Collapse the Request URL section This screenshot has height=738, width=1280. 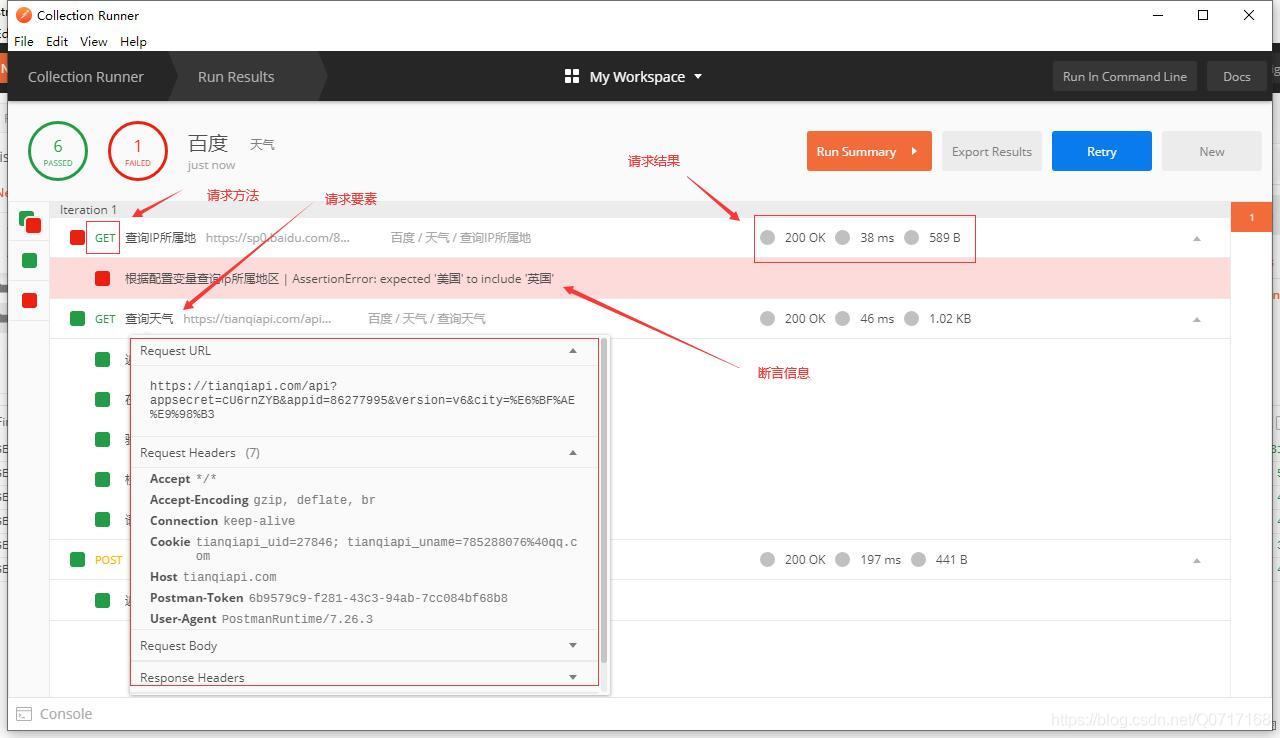click(x=573, y=351)
